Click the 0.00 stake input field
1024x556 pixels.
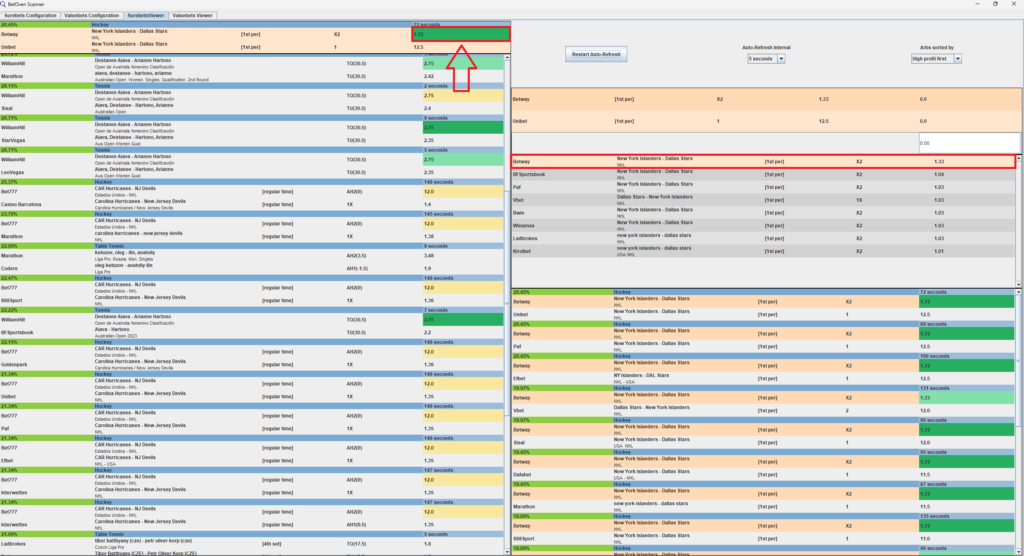tap(969, 142)
